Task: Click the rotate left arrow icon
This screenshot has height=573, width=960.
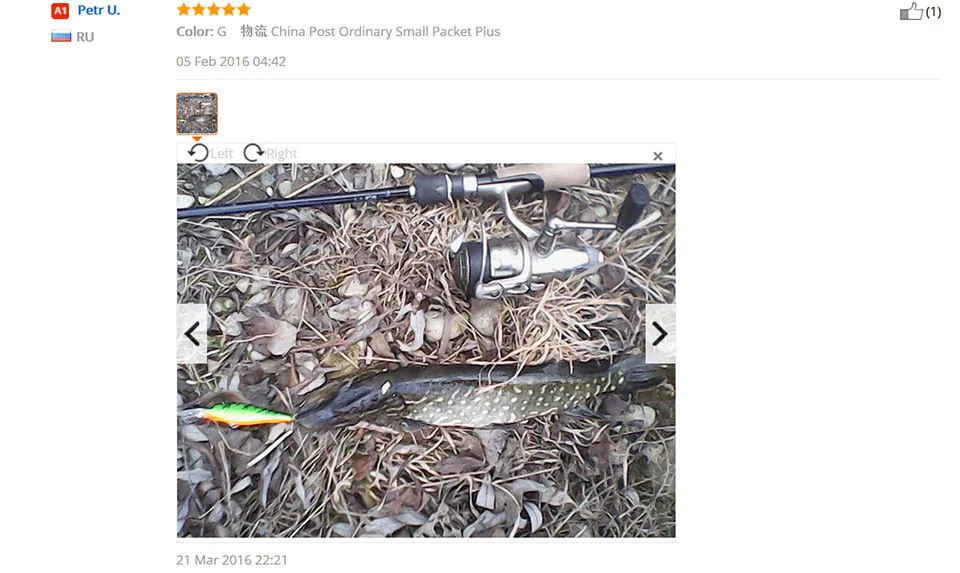Action: 198,152
